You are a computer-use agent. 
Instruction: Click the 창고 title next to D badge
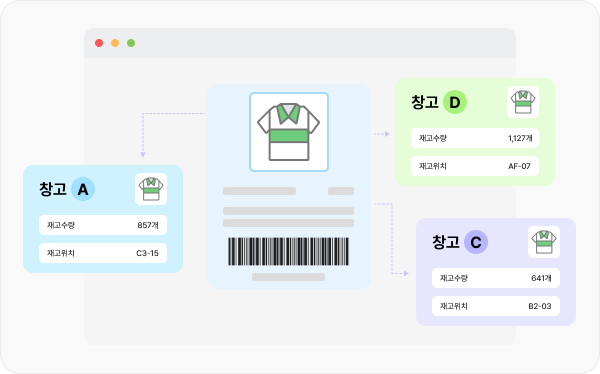click(425, 102)
